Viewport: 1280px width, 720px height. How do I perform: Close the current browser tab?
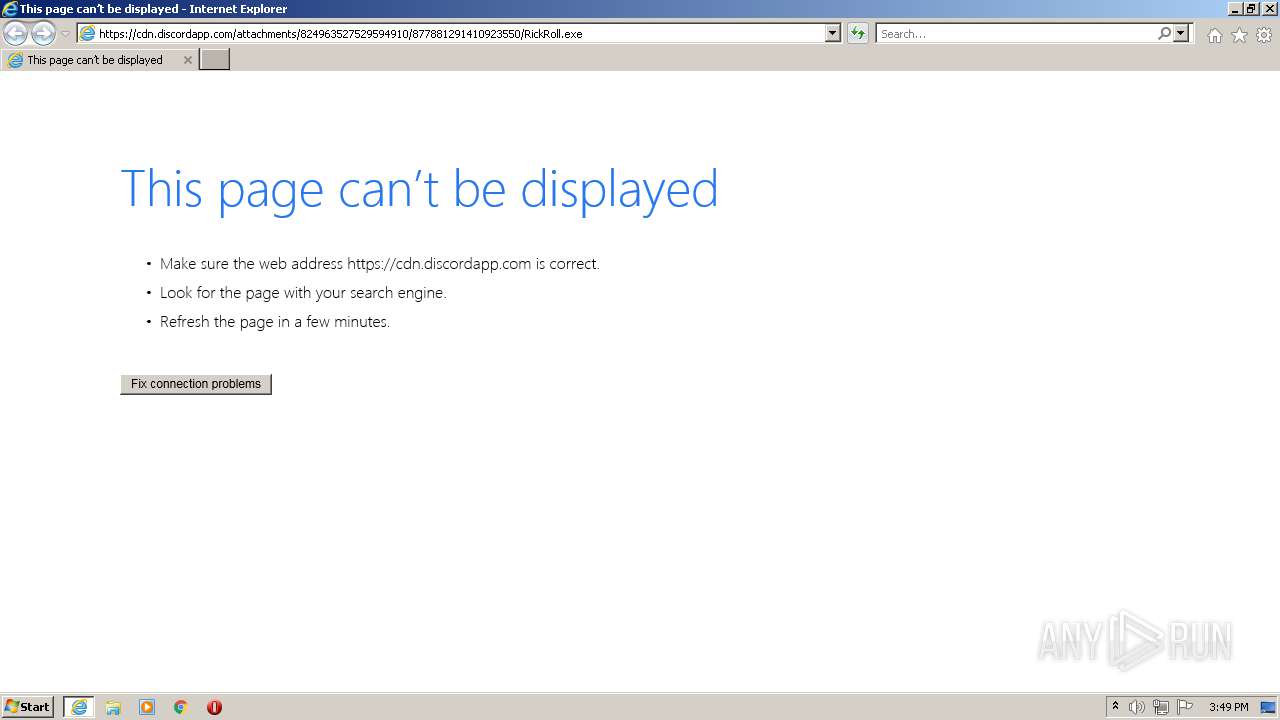click(x=187, y=60)
